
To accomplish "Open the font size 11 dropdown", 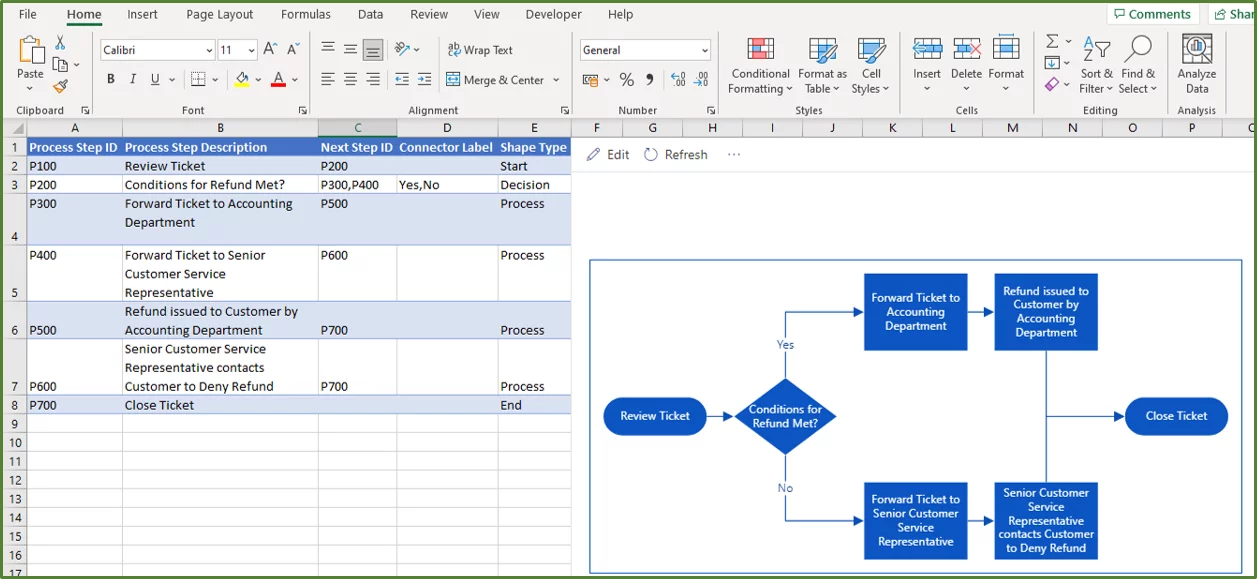I will click(252, 50).
